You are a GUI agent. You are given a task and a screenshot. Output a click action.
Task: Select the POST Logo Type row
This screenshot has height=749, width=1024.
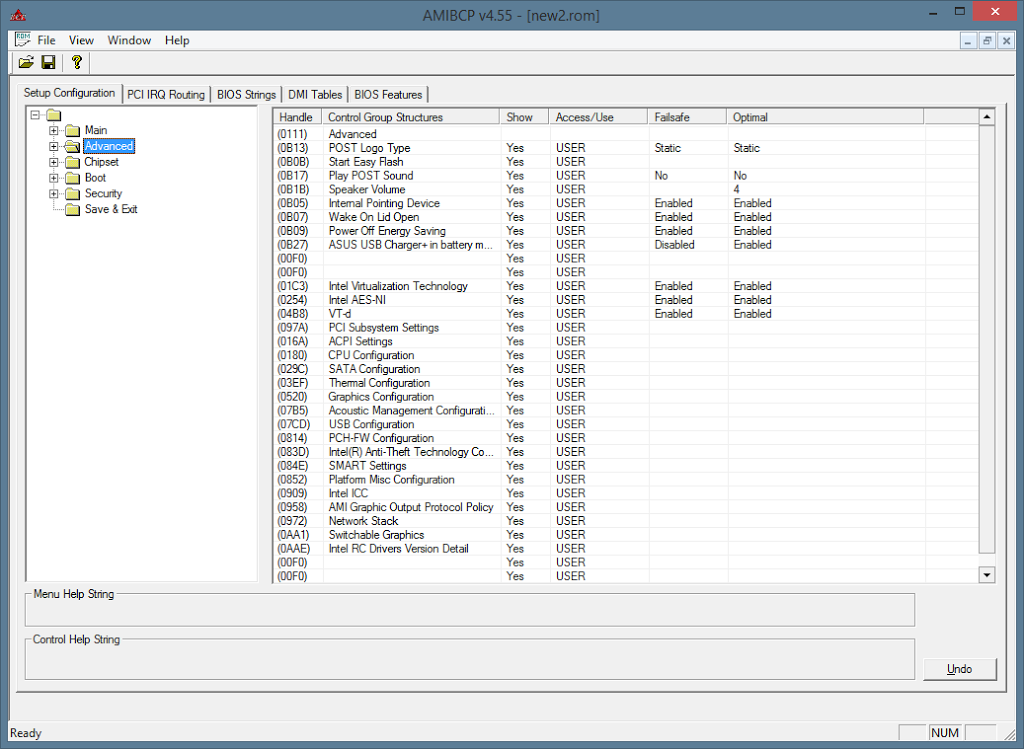coord(626,148)
